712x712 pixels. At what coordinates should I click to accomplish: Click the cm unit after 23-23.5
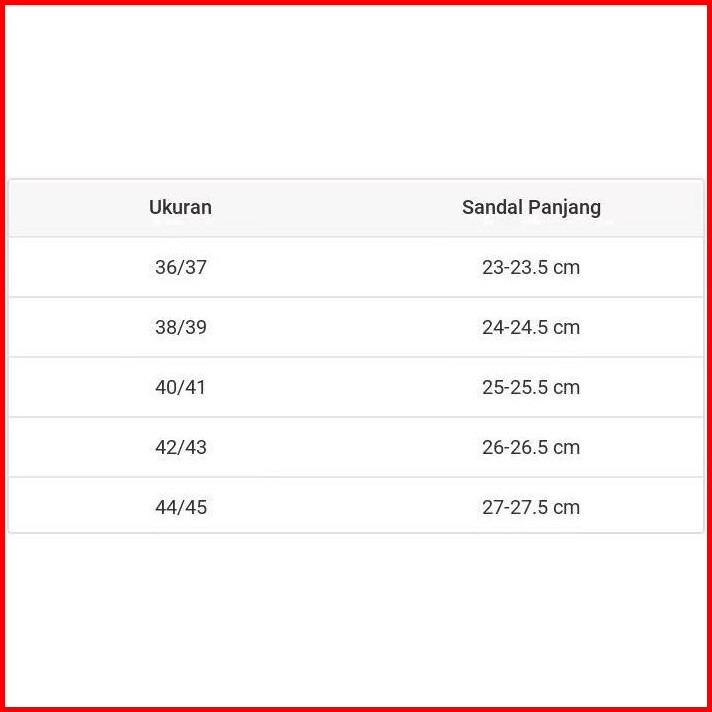(567, 268)
